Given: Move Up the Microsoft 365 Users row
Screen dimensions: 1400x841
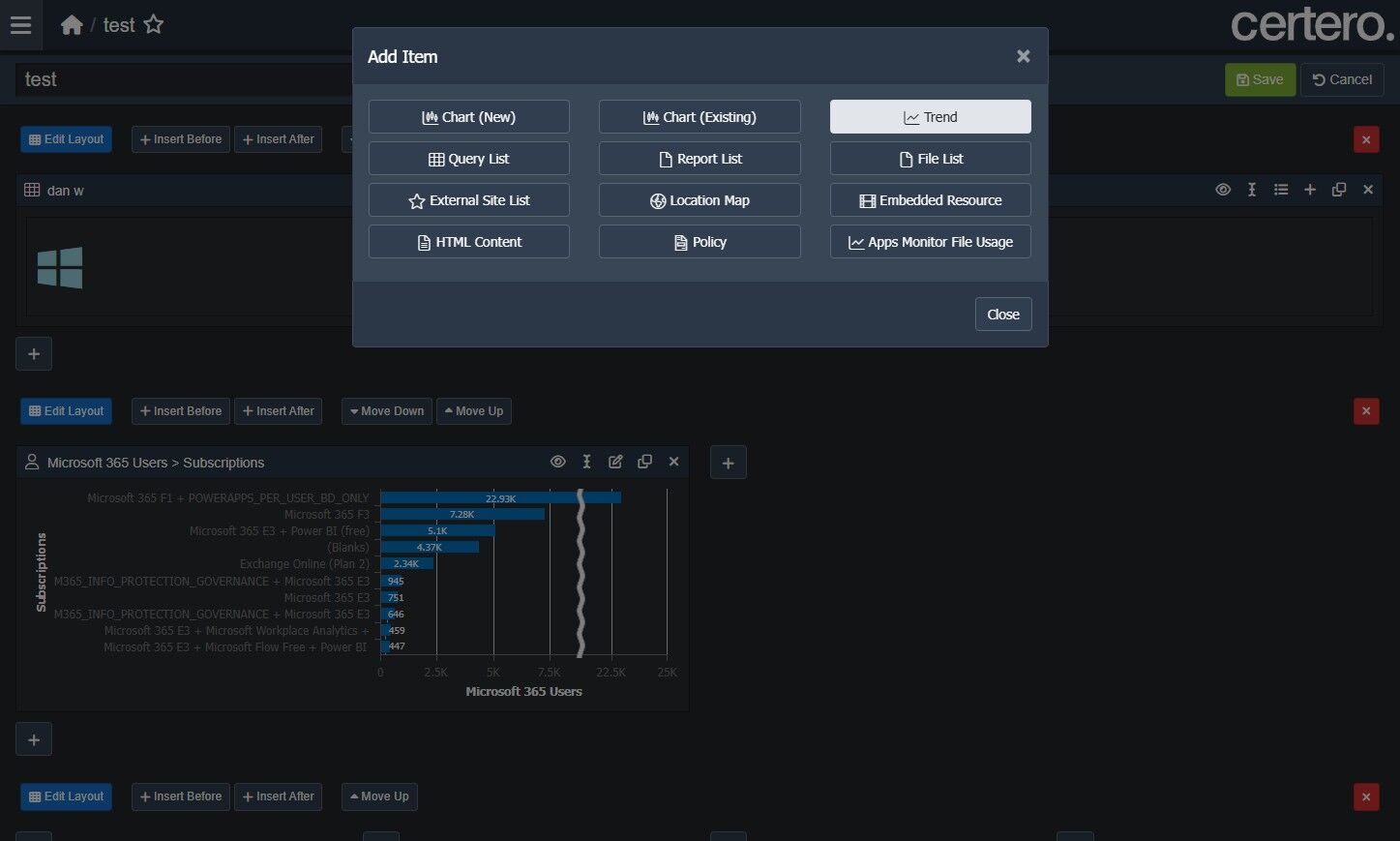Looking at the screenshot, I should click(474, 411).
